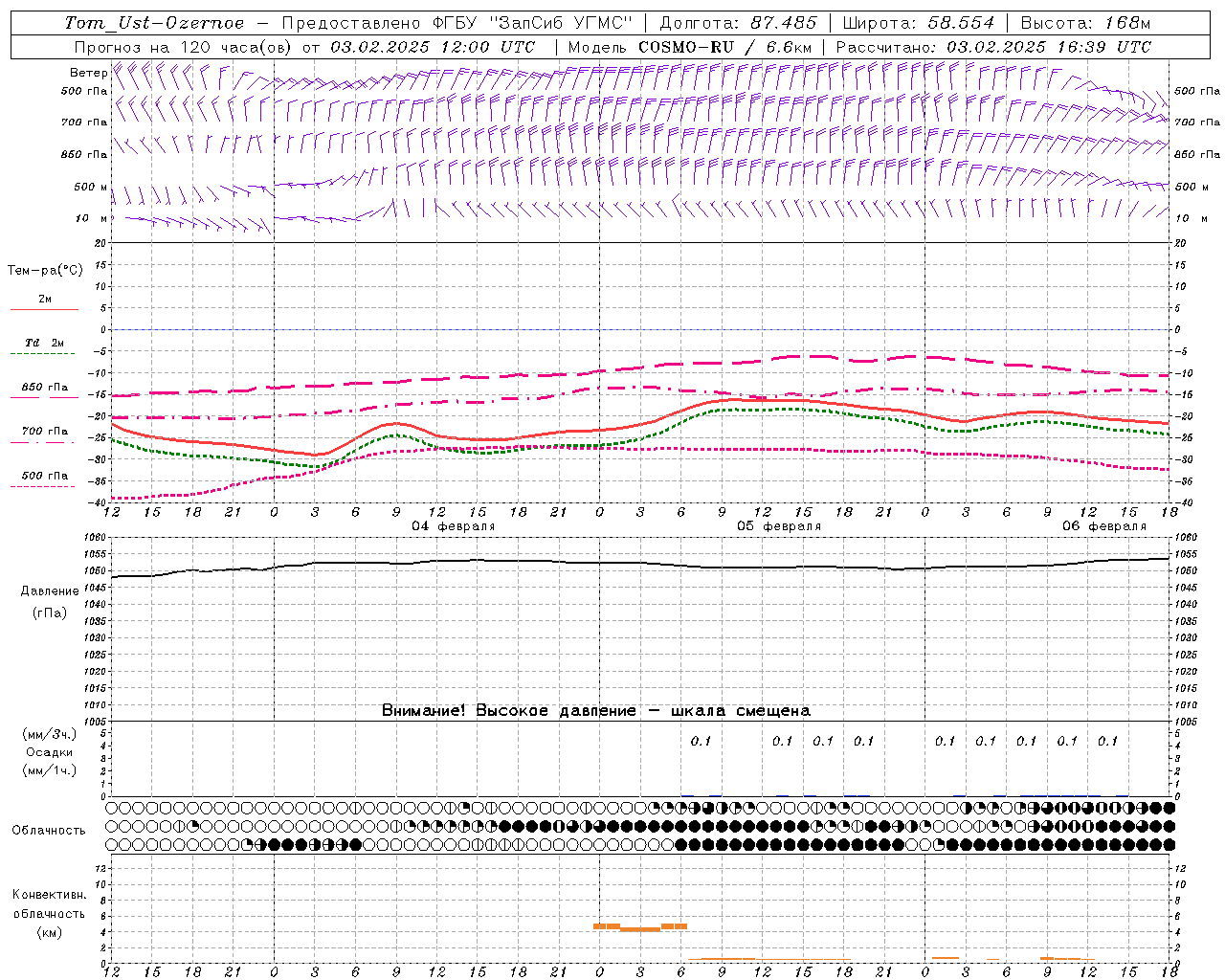
Task: Click the Рассчитано: 03.02.2025 16:39 UTC timestamp
Action: (x=993, y=47)
